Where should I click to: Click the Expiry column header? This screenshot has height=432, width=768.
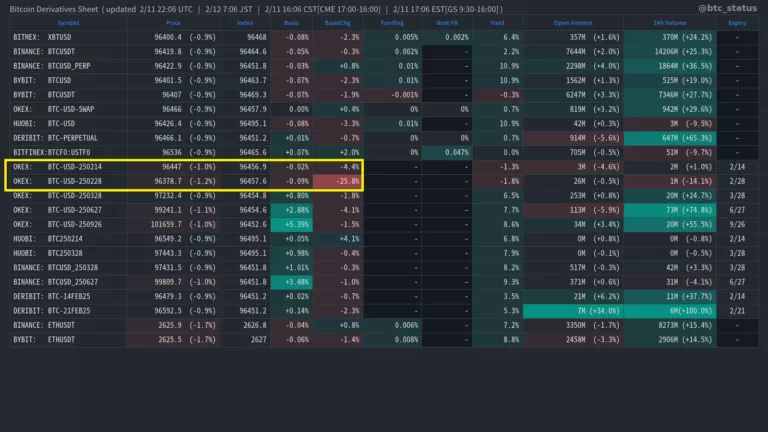pos(737,23)
